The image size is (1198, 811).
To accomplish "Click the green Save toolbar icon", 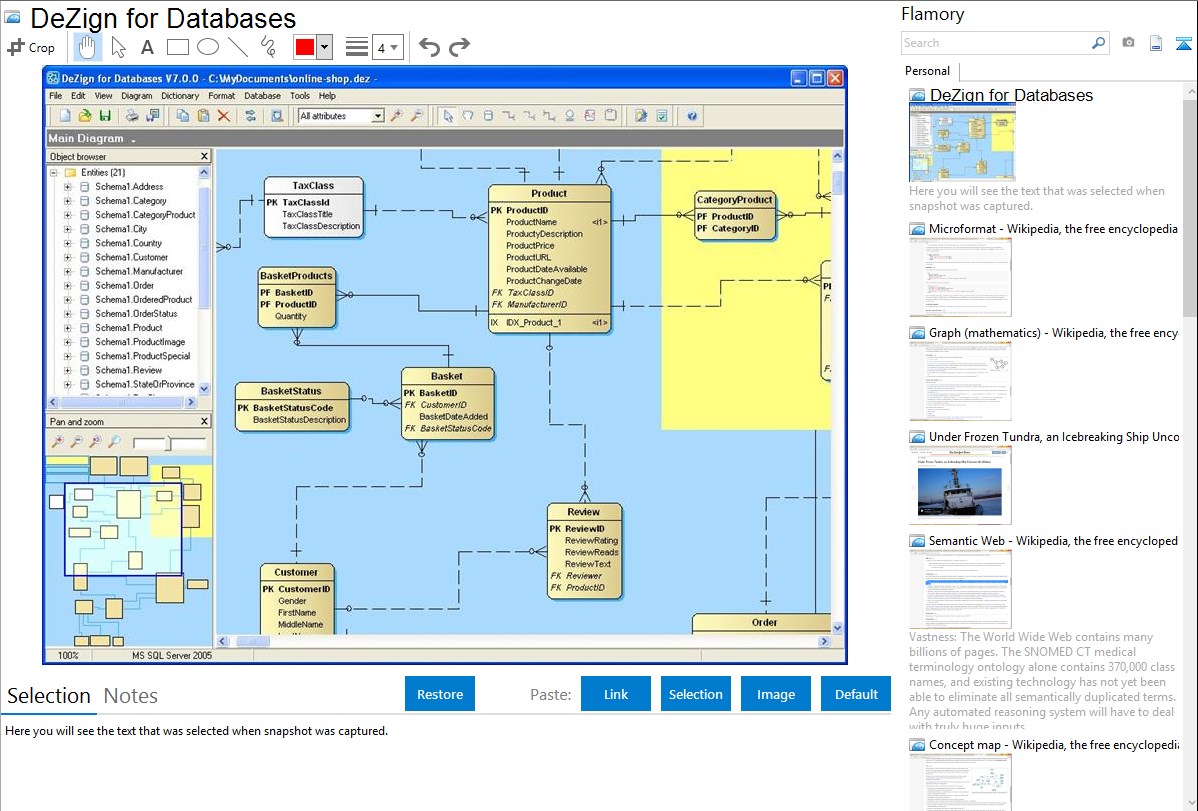I will coord(105,115).
